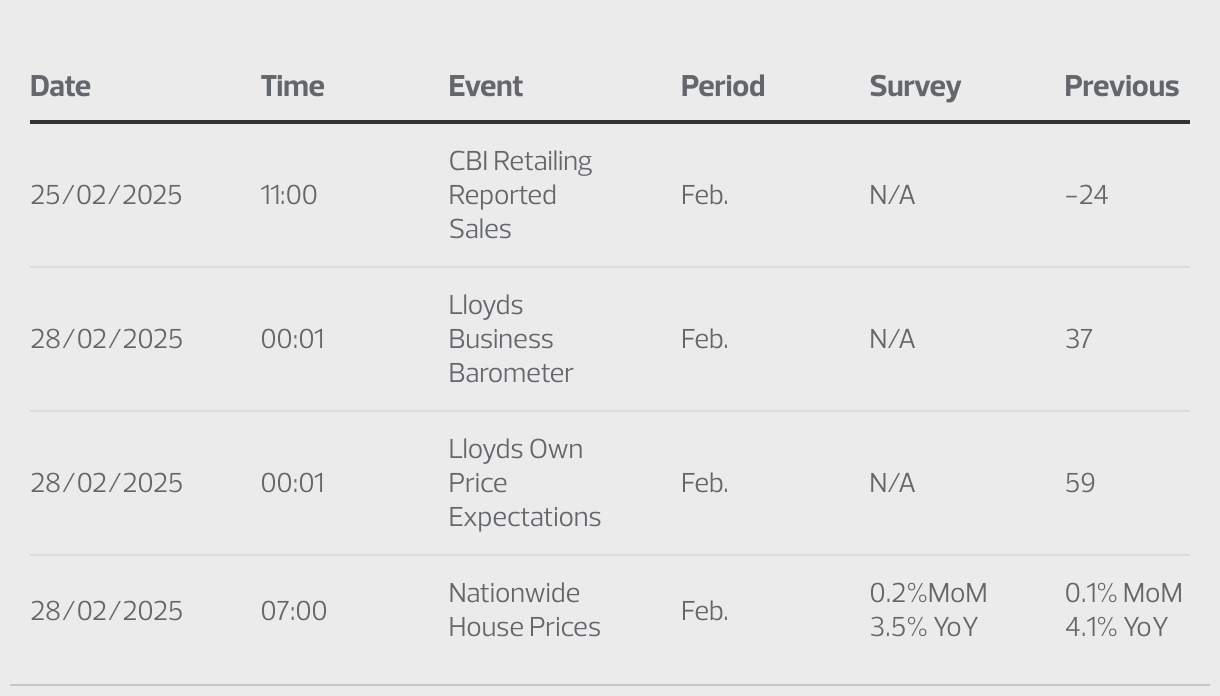Click the previous value 37

(1078, 339)
